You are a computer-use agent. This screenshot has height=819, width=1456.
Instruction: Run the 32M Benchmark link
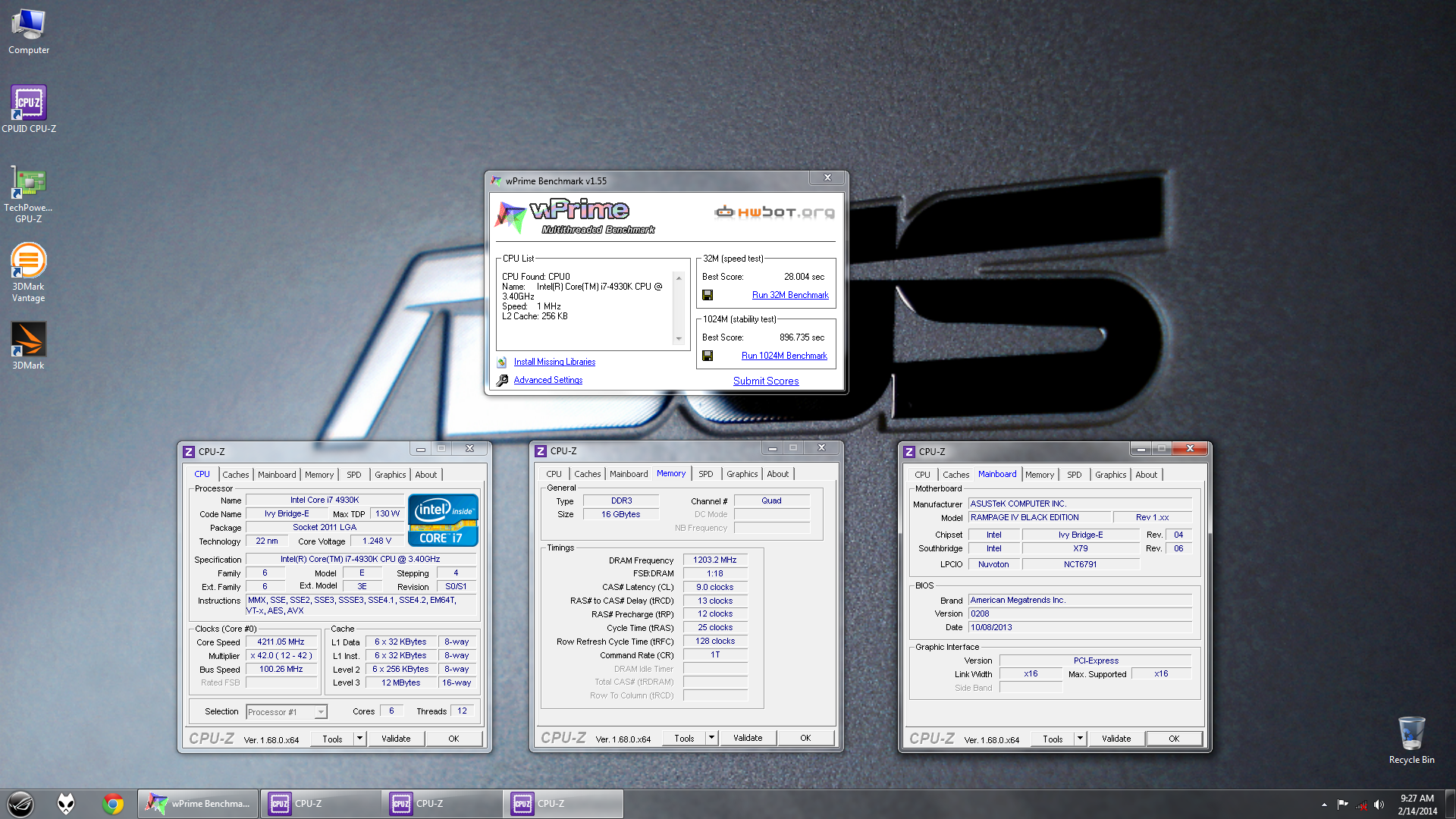click(x=790, y=295)
